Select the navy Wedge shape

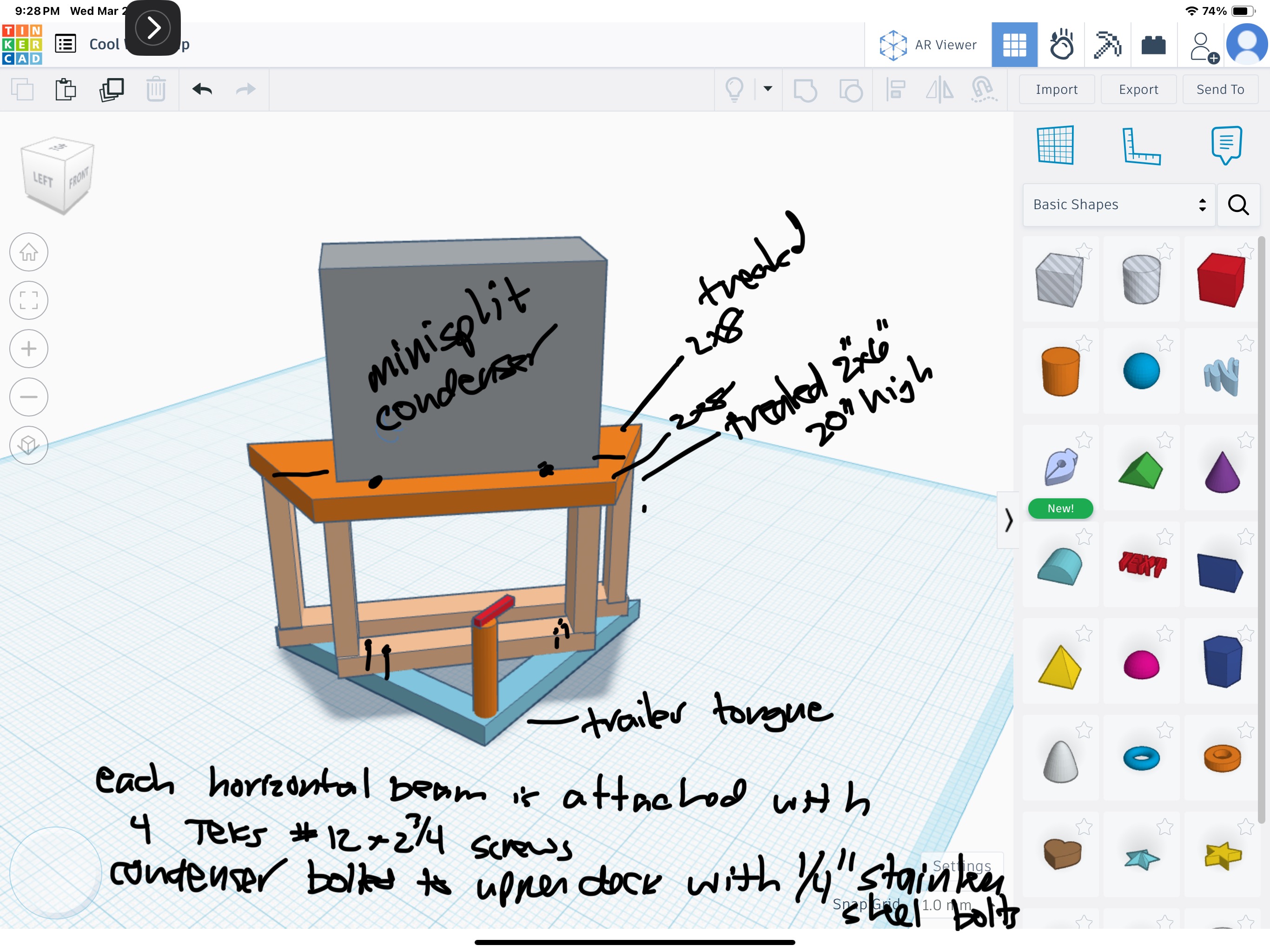point(1221,571)
